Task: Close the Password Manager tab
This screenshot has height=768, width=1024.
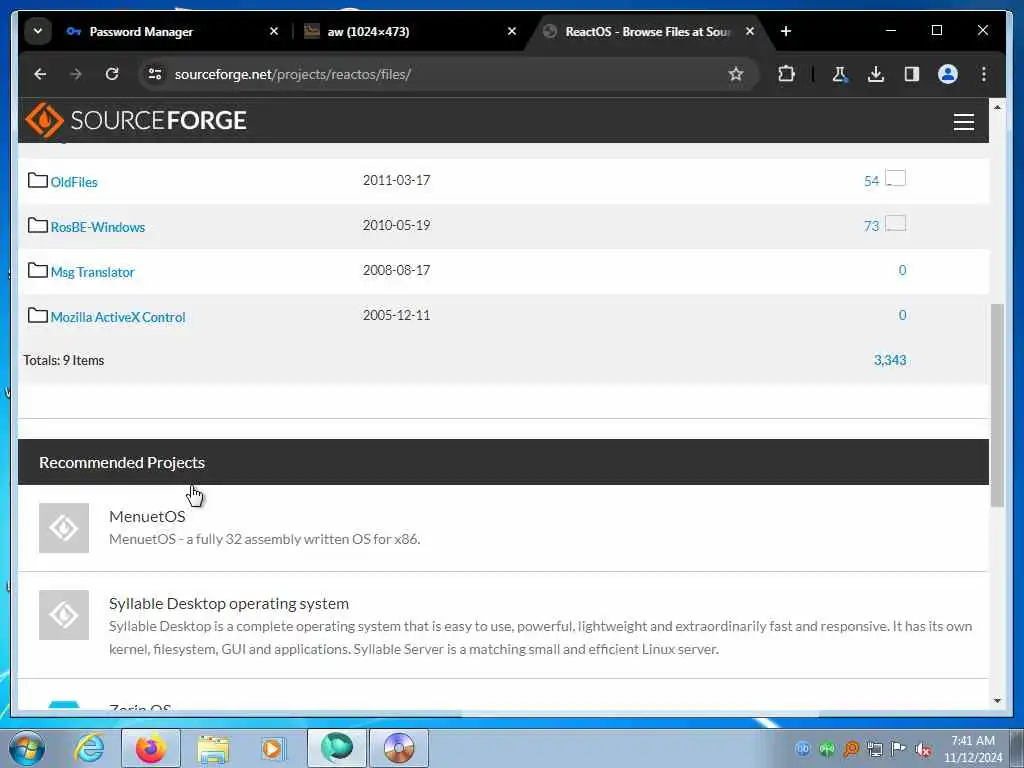Action: coord(274,31)
